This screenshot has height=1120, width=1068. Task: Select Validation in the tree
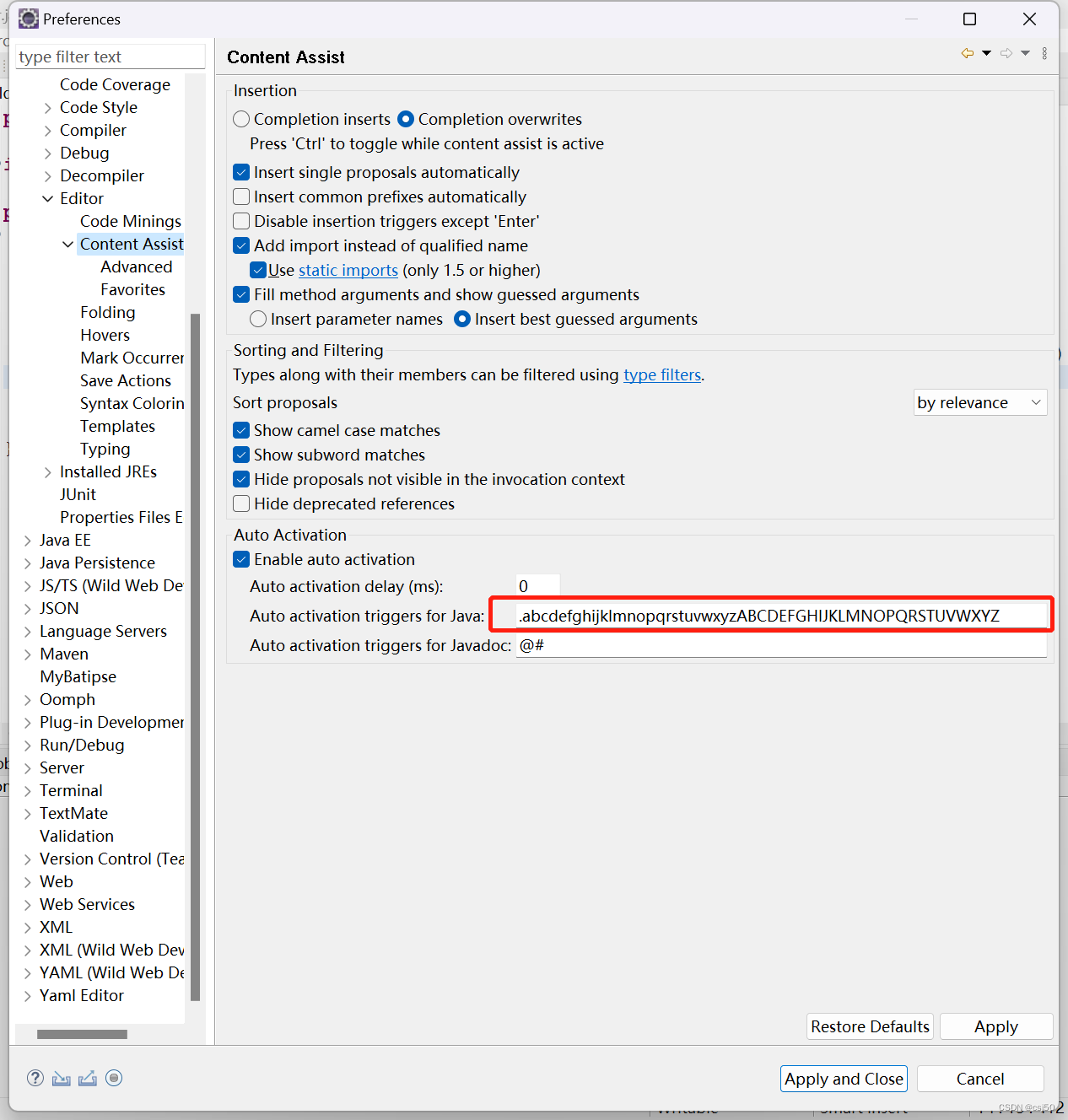(77, 836)
